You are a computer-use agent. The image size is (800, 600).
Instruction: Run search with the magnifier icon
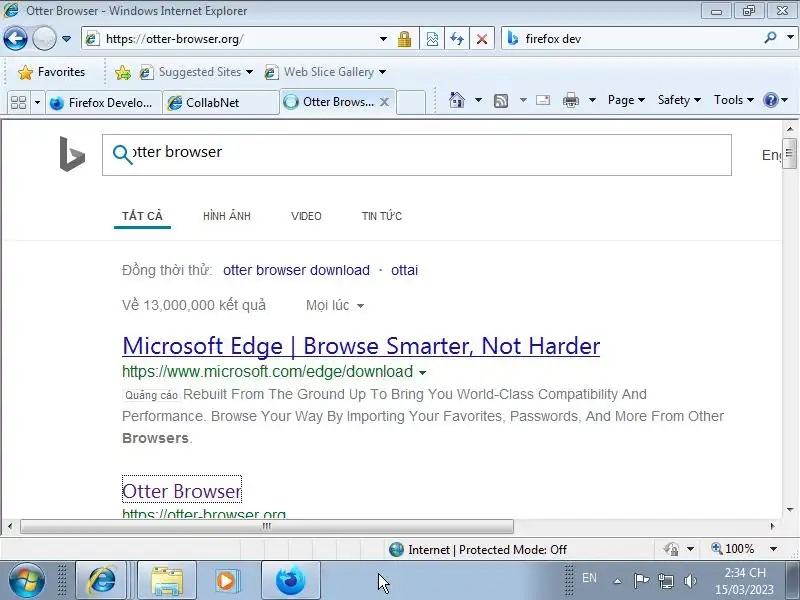(x=770, y=38)
